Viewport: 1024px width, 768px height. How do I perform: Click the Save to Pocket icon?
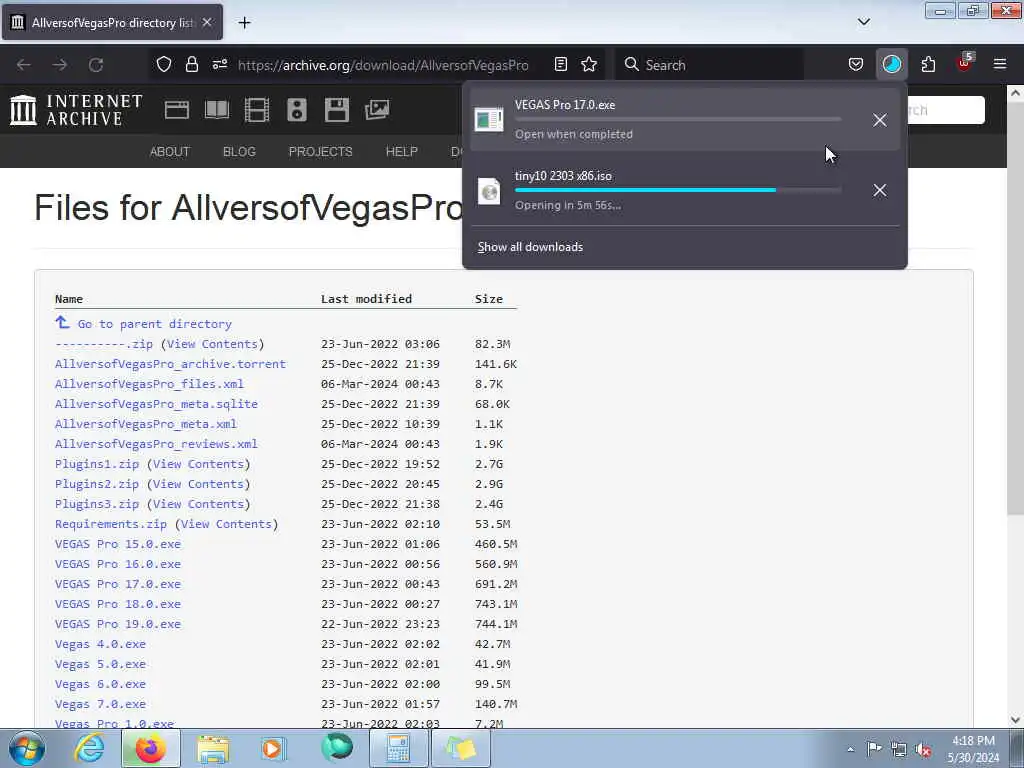pos(856,64)
